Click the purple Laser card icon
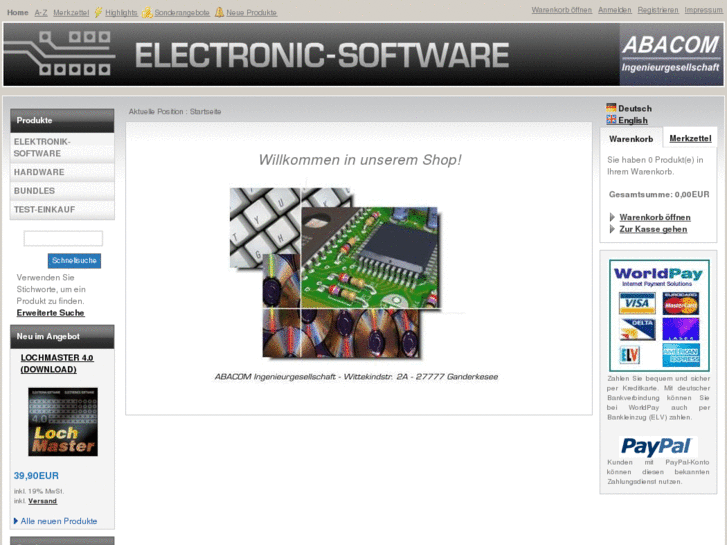Screen dimensions: 727x545 [x=681, y=329]
